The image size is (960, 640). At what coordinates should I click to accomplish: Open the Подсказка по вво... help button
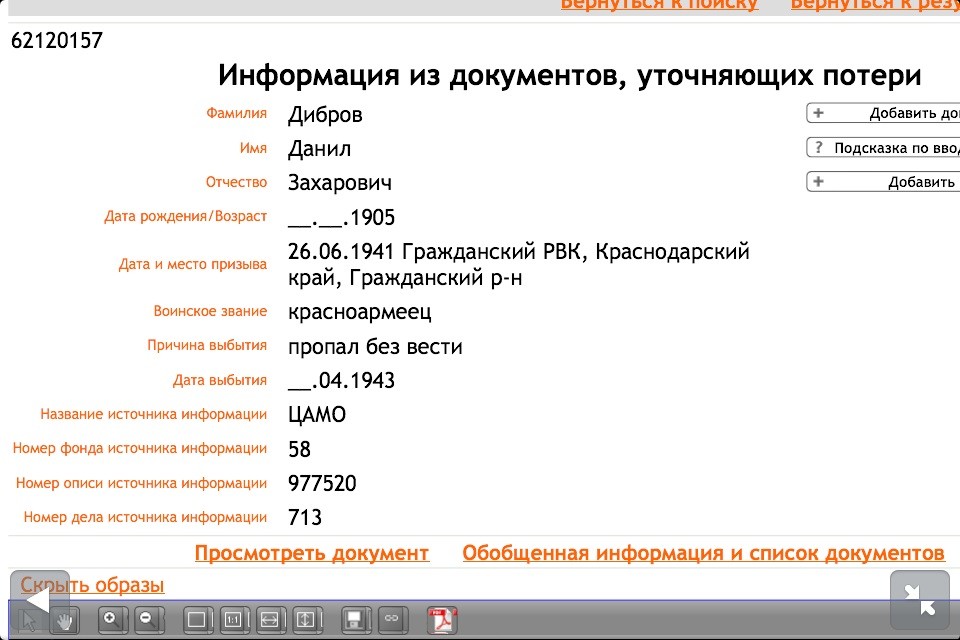pyautogui.click(x=883, y=148)
